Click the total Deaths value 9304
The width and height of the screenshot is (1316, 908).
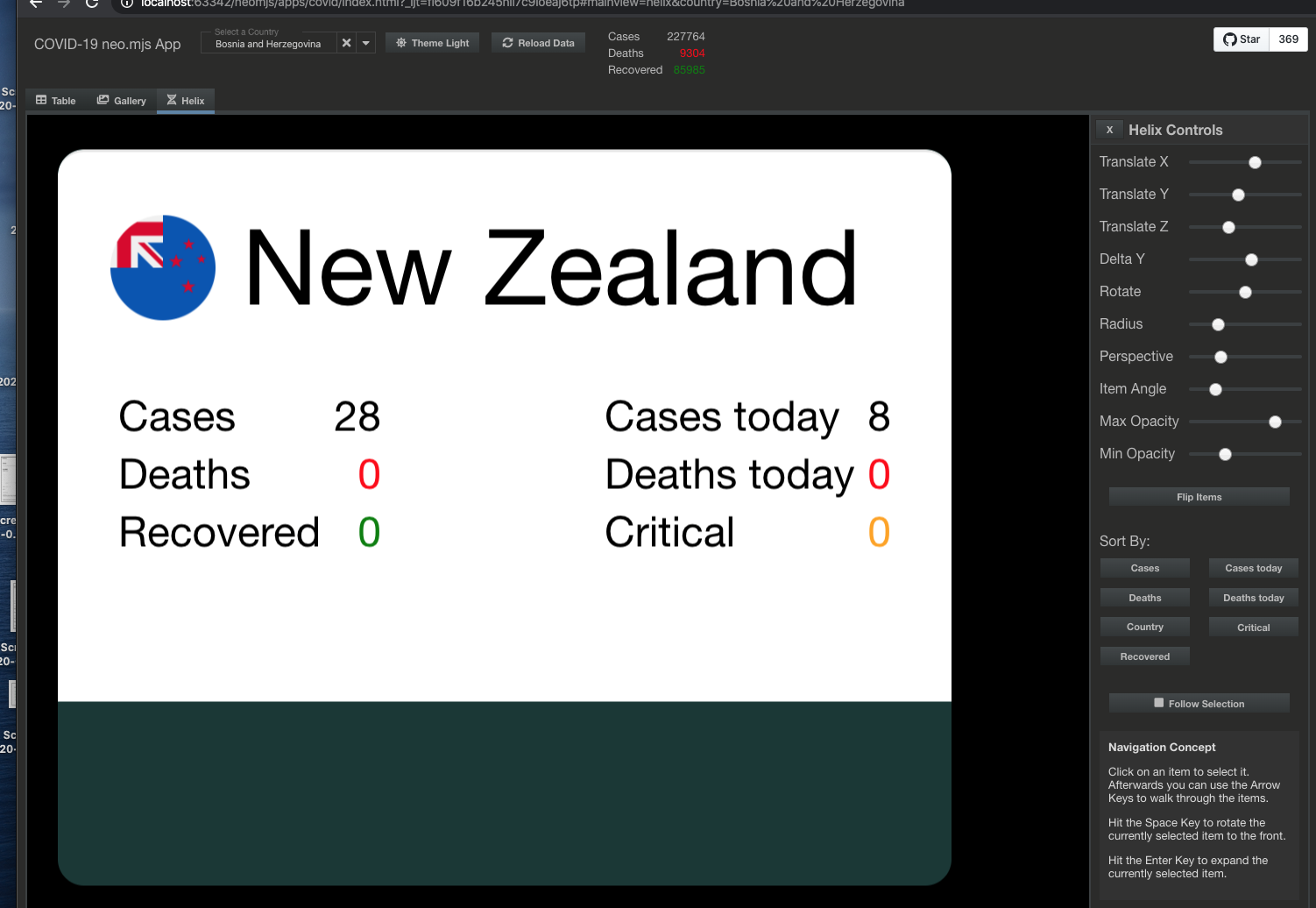pos(691,53)
